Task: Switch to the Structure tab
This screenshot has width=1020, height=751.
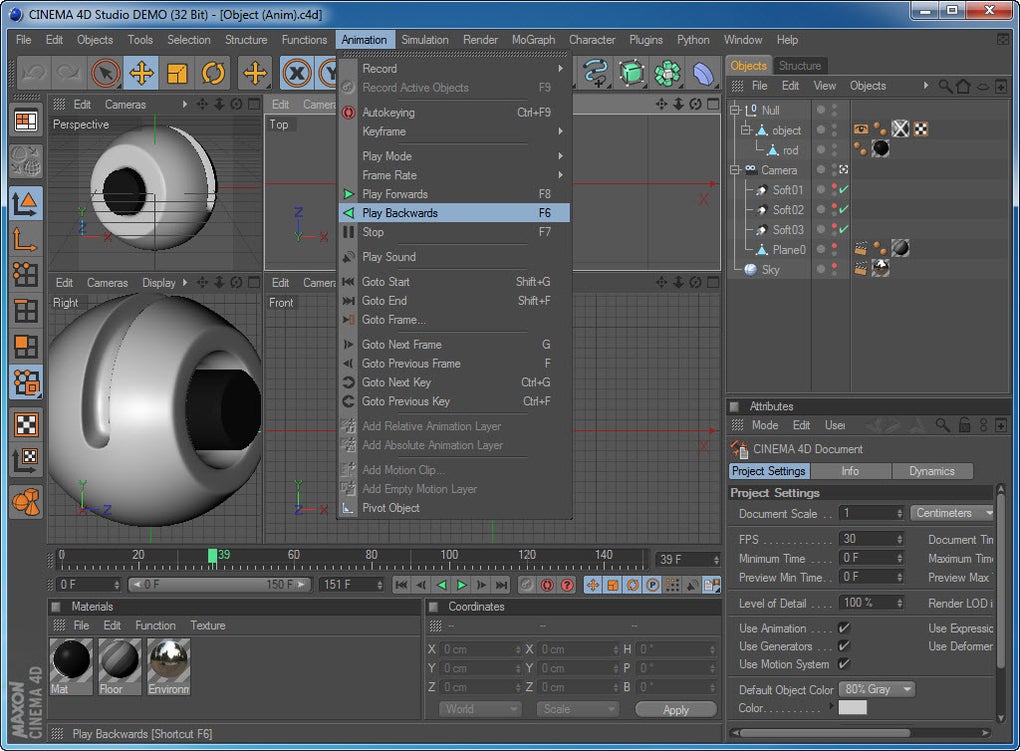Action: 800,66
